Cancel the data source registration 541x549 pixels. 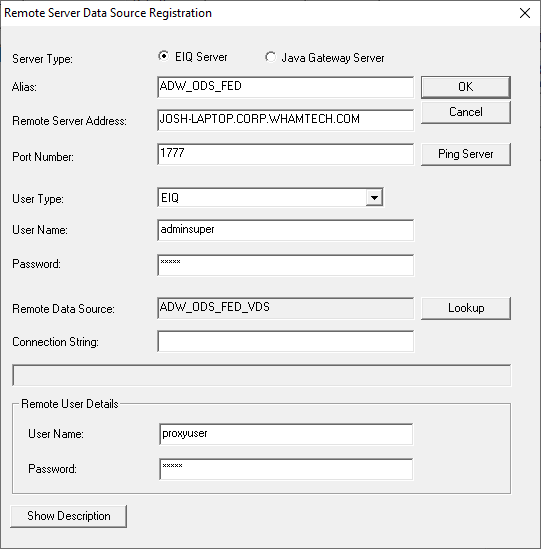click(466, 112)
